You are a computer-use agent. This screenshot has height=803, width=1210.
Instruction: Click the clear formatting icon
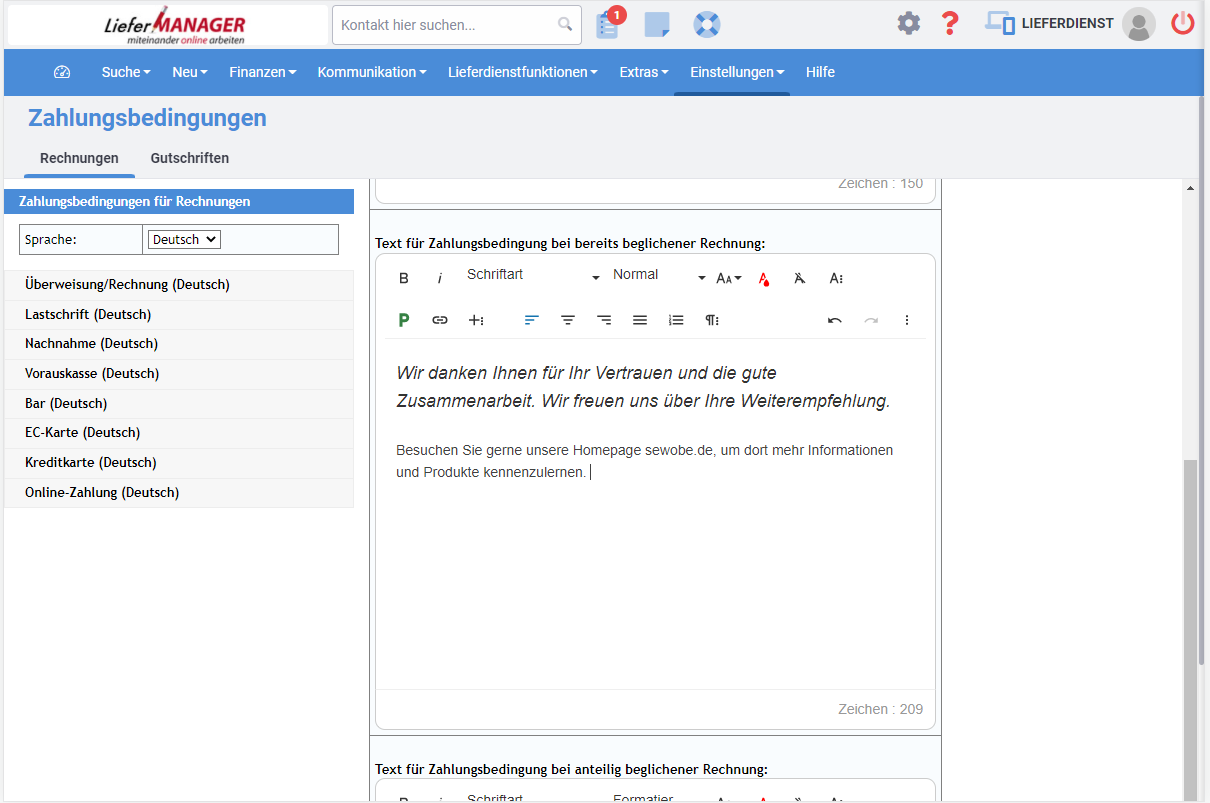[799, 278]
